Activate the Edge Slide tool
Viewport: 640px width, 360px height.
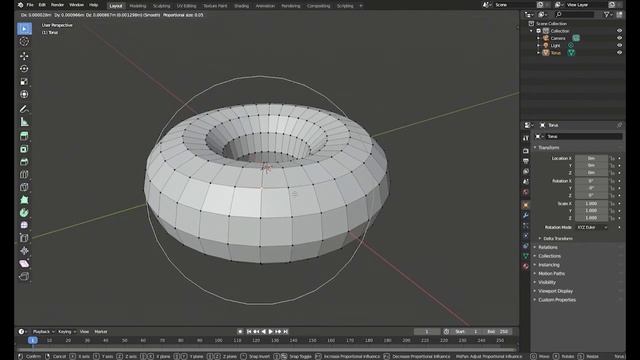point(24,238)
